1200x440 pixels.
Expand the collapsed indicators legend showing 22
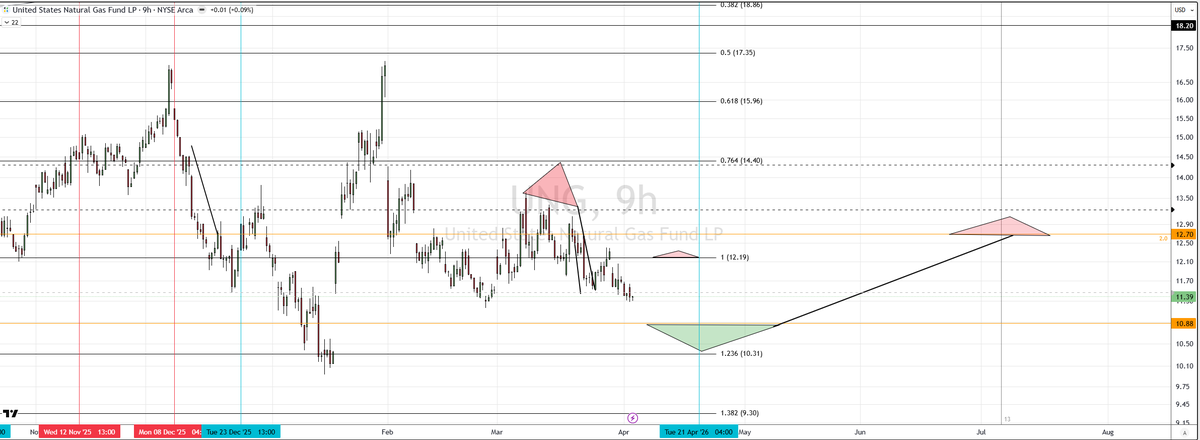(x=11, y=21)
